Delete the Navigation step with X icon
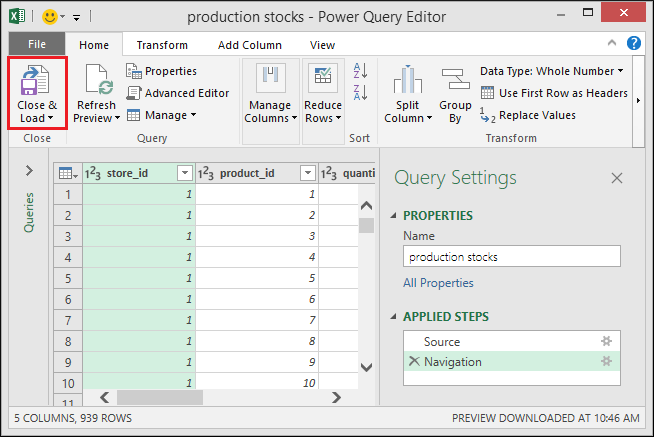The image size is (654, 437). pyautogui.click(x=414, y=361)
